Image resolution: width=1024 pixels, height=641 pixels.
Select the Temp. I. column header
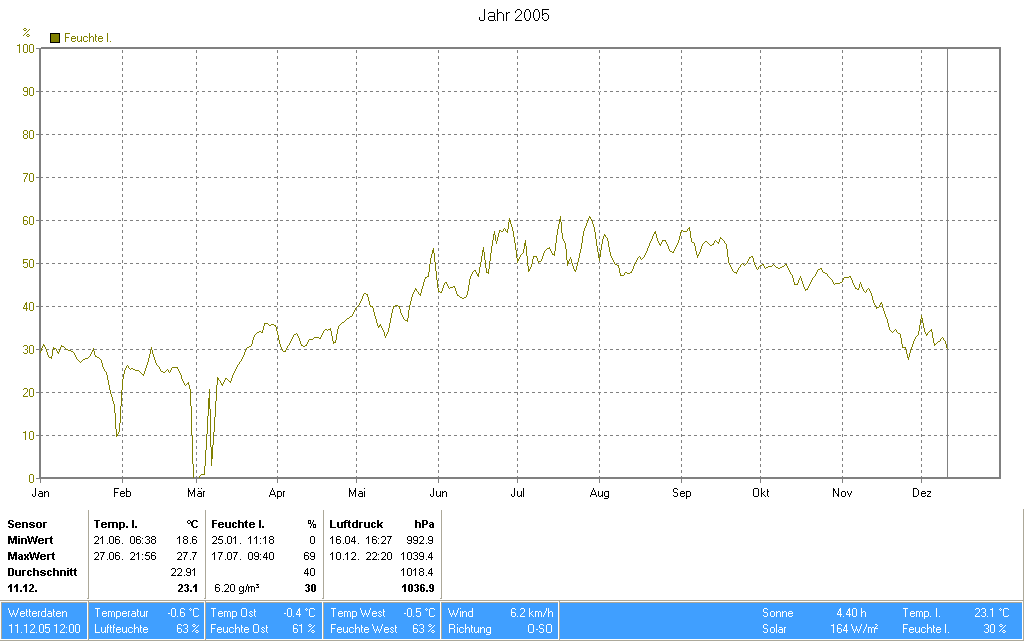tap(115, 524)
